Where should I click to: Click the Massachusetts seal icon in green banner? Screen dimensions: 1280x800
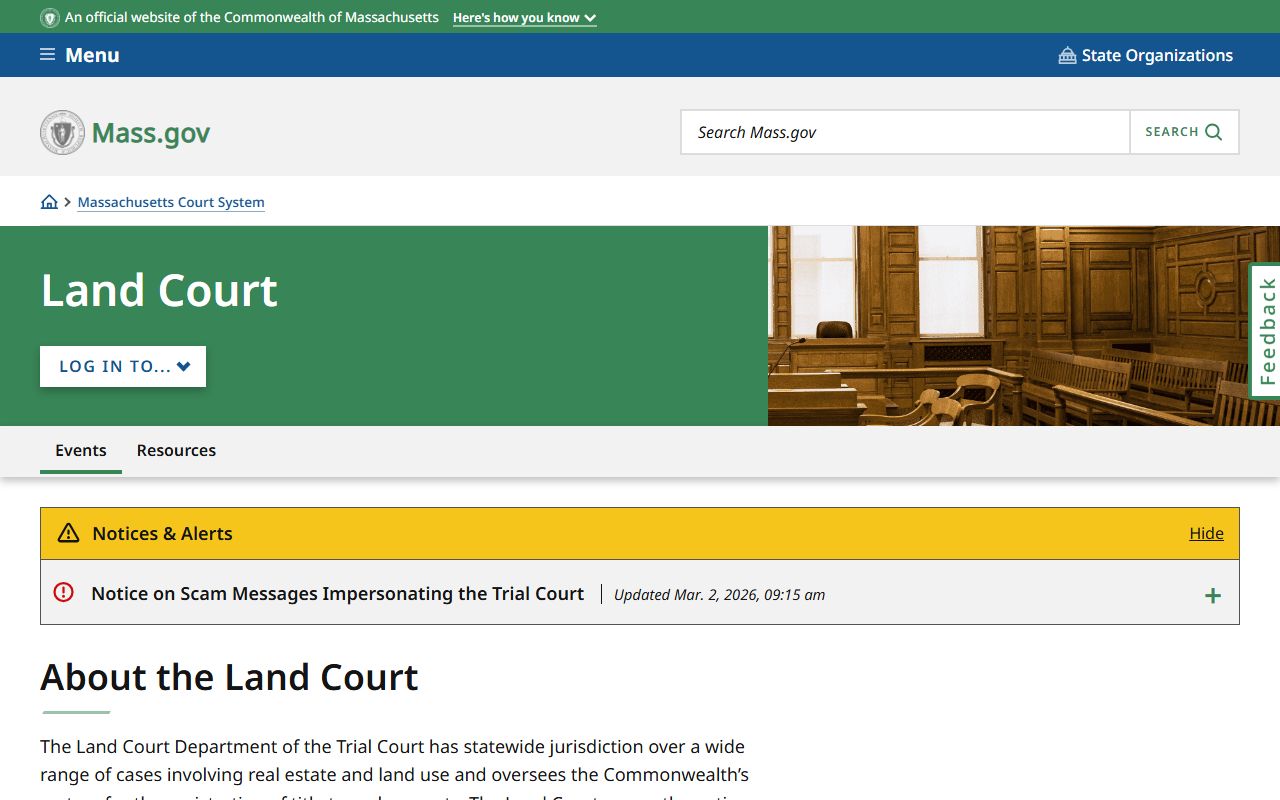click(50, 18)
